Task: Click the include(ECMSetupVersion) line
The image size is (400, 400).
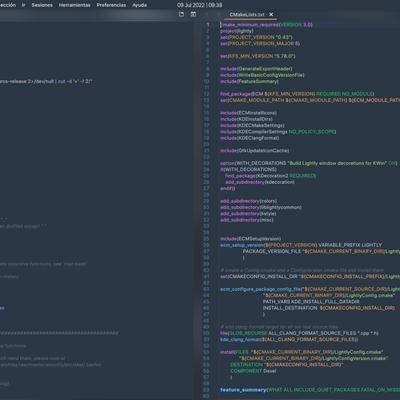Action: (x=250, y=239)
